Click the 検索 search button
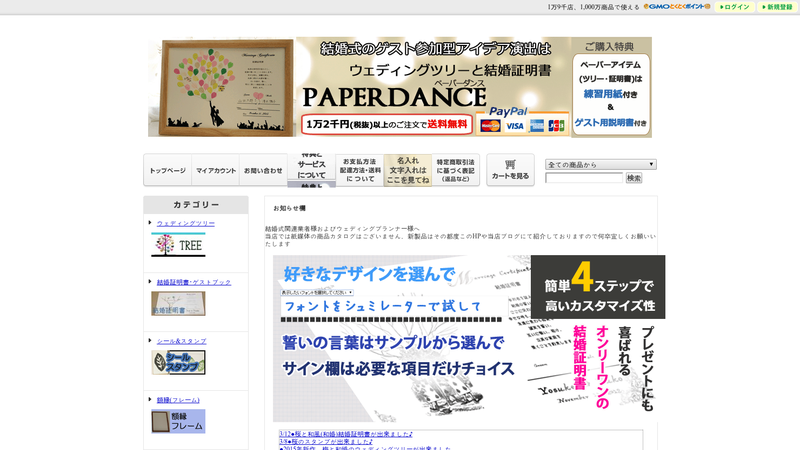The width and height of the screenshot is (800, 450). (x=634, y=178)
